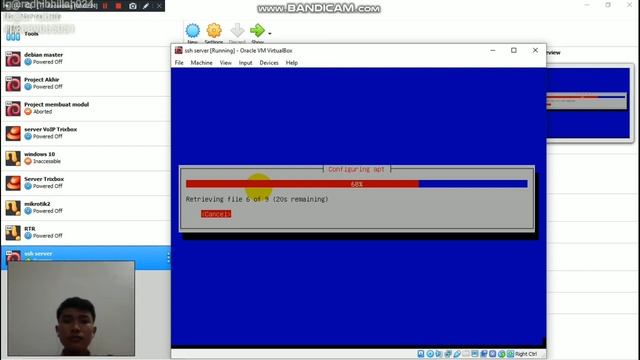Maximize the ssh server VM window
The width and height of the screenshot is (640, 360).
point(514,50)
